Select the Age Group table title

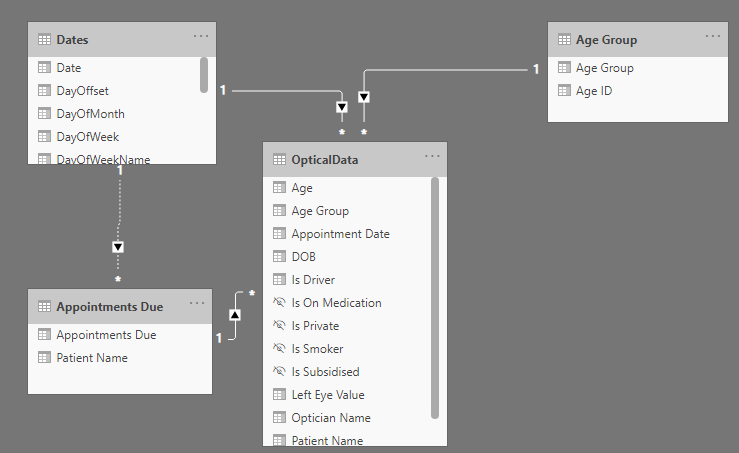(606, 40)
